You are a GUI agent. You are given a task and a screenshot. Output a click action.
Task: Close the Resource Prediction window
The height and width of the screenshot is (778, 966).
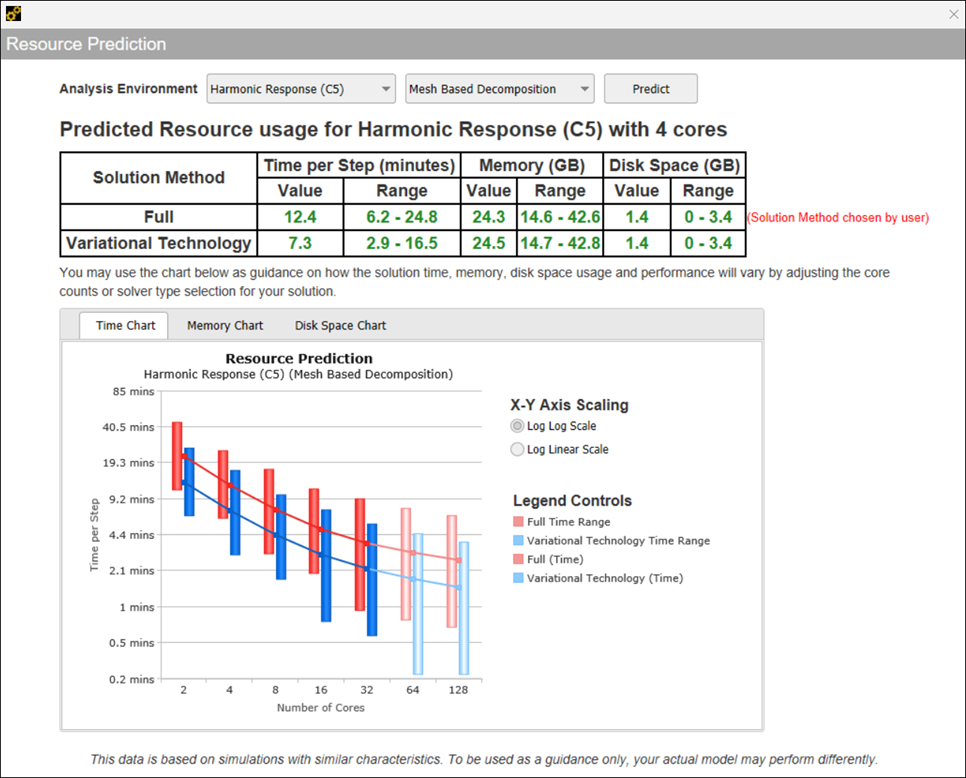click(953, 14)
